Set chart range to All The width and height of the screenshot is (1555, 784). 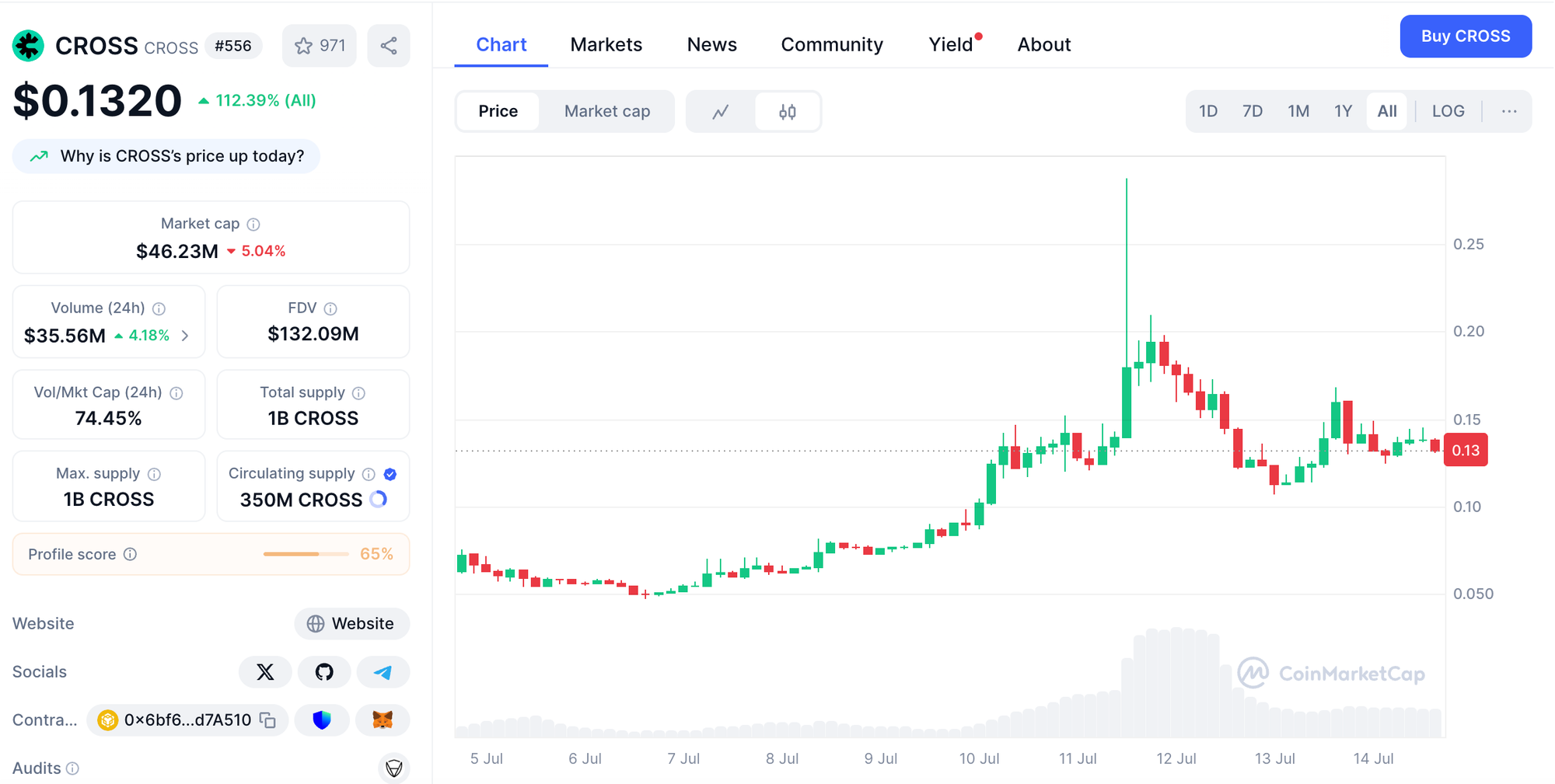click(x=1387, y=112)
